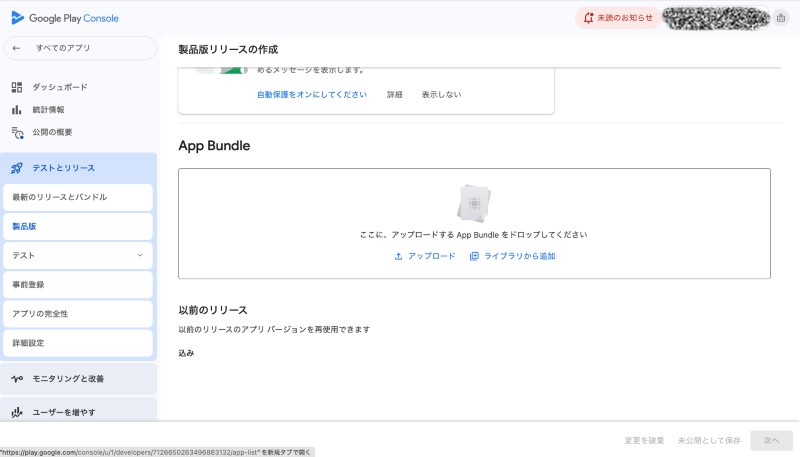Click the blurred account profile area
Screen dimensions: 800x457
(x=716, y=18)
